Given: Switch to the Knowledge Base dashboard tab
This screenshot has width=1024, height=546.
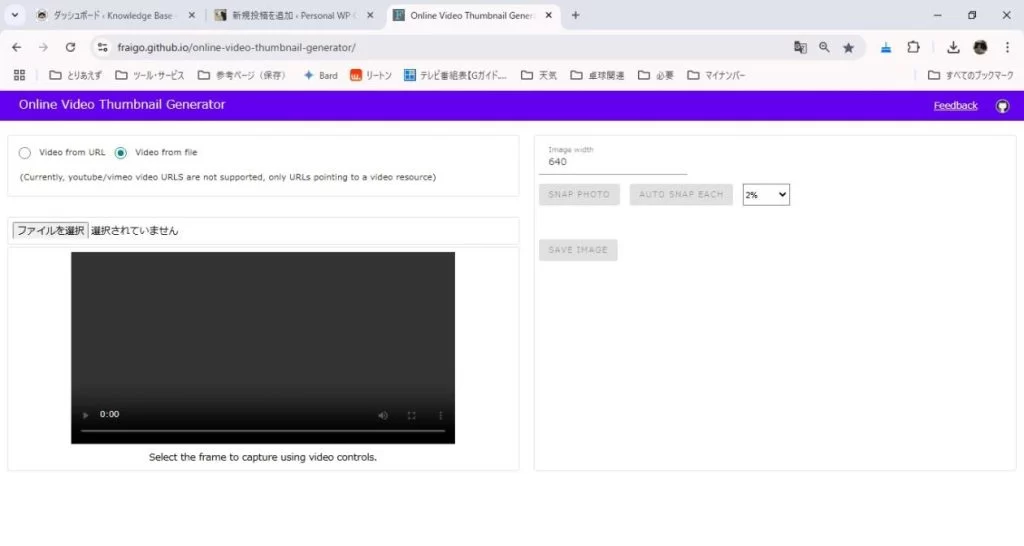Looking at the screenshot, I should [115, 15].
